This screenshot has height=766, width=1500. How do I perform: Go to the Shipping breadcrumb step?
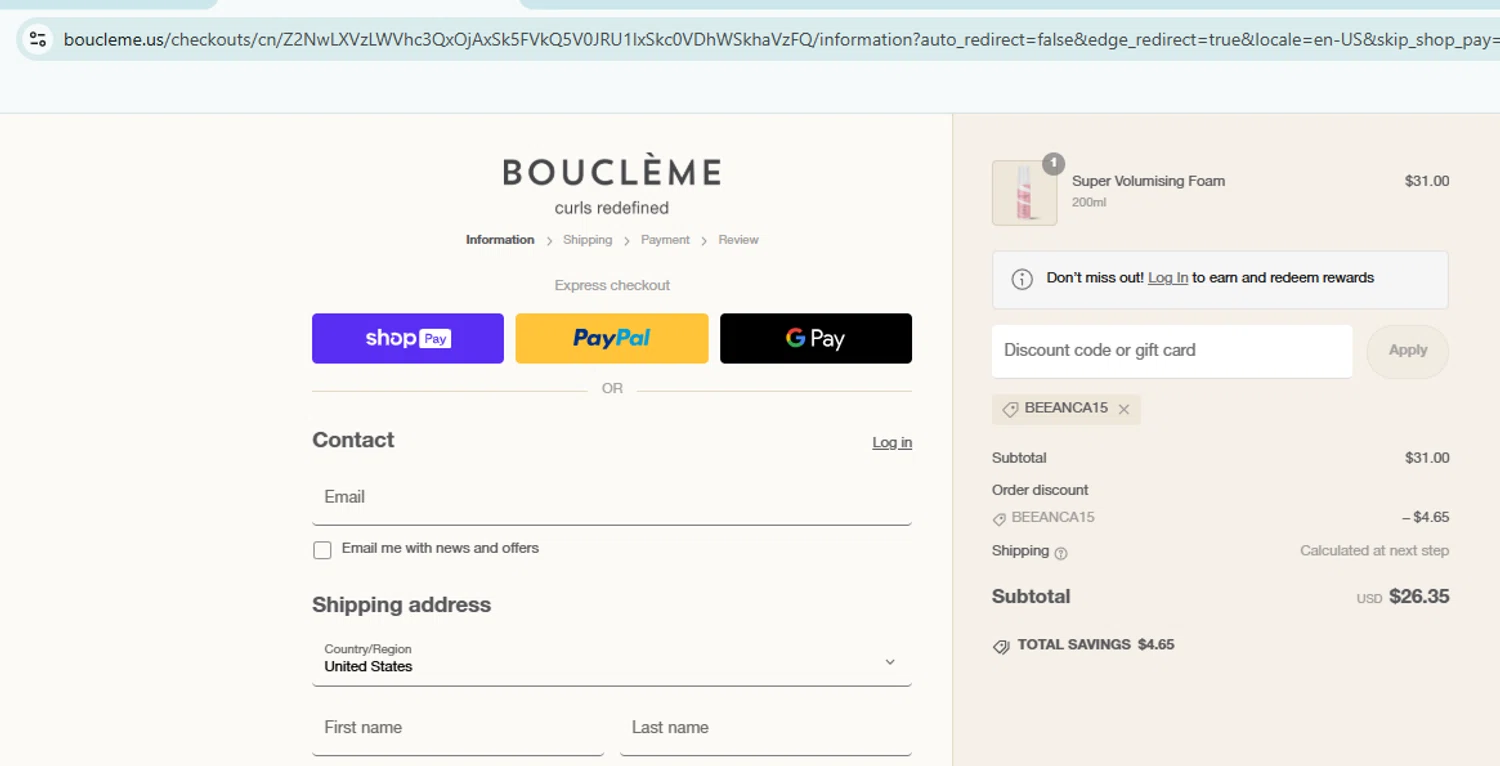click(x=587, y=240)
